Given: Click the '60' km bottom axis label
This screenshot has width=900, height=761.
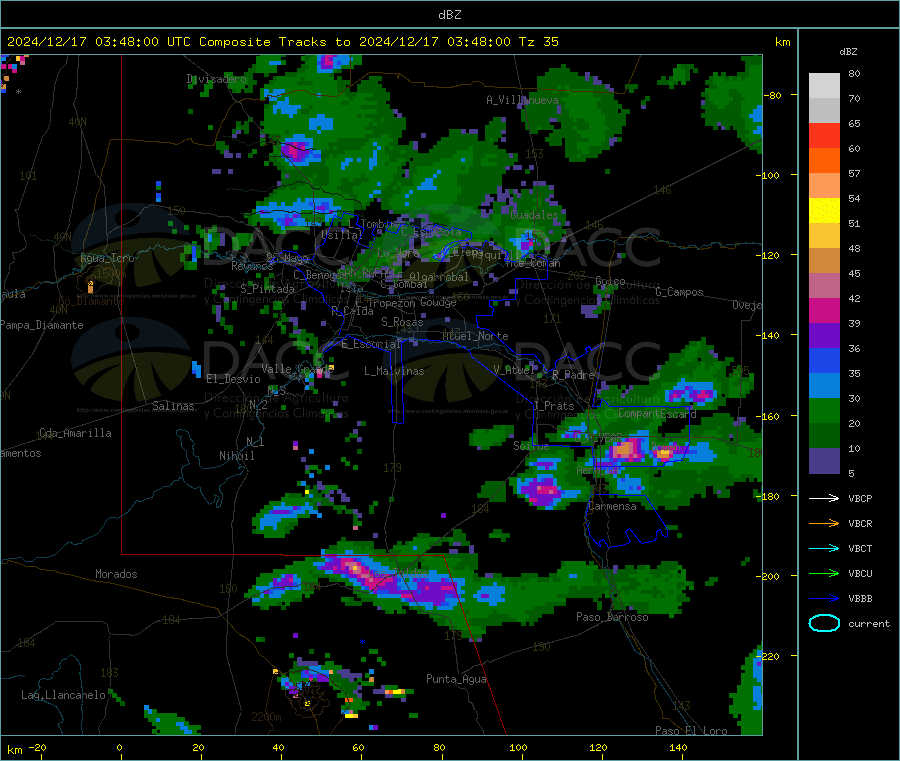Looking at the screenshot, I should (x=358, y=747).
